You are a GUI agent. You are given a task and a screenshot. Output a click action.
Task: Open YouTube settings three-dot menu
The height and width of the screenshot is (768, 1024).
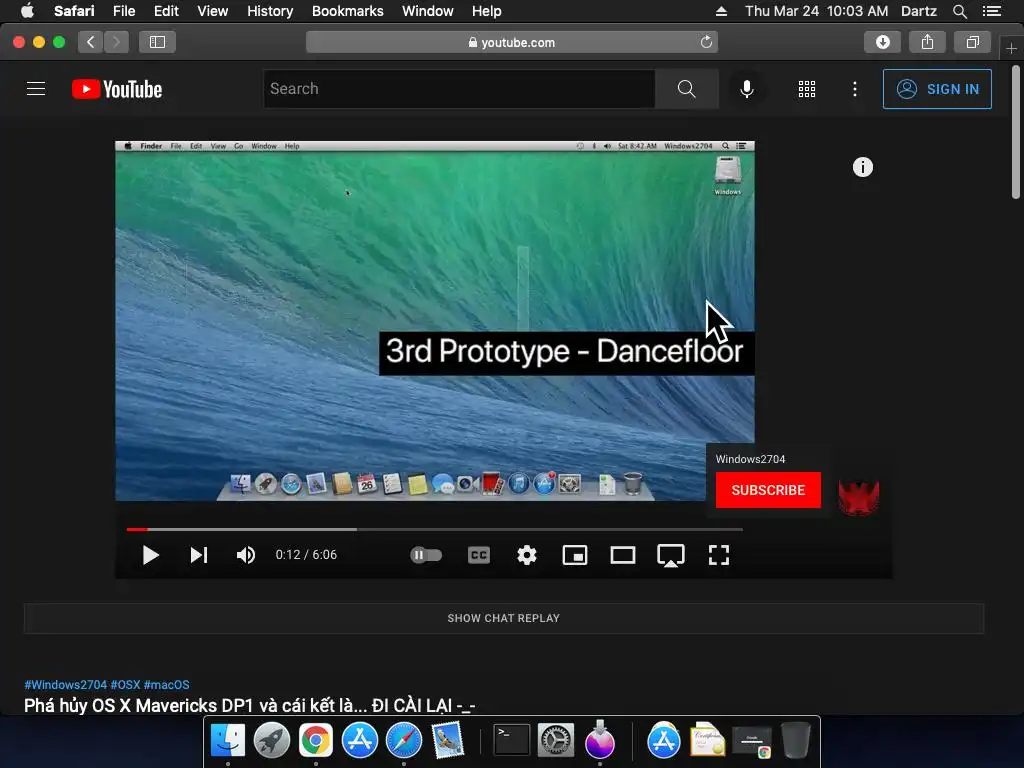tap(855, 89)
